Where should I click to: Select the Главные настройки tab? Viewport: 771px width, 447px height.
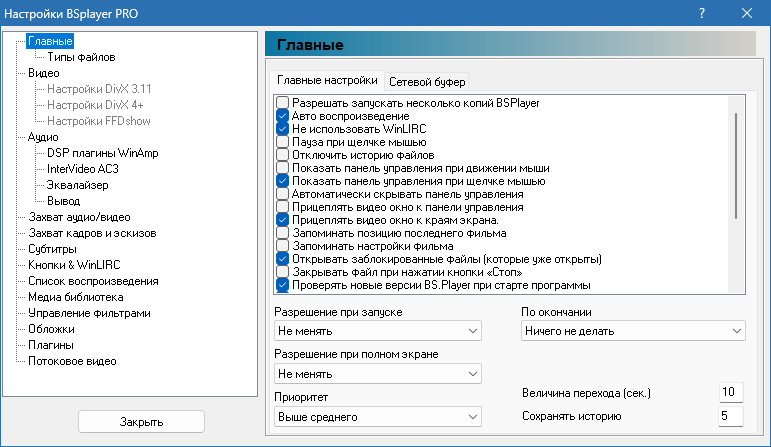pyautogui.click(x=327, y=80)
